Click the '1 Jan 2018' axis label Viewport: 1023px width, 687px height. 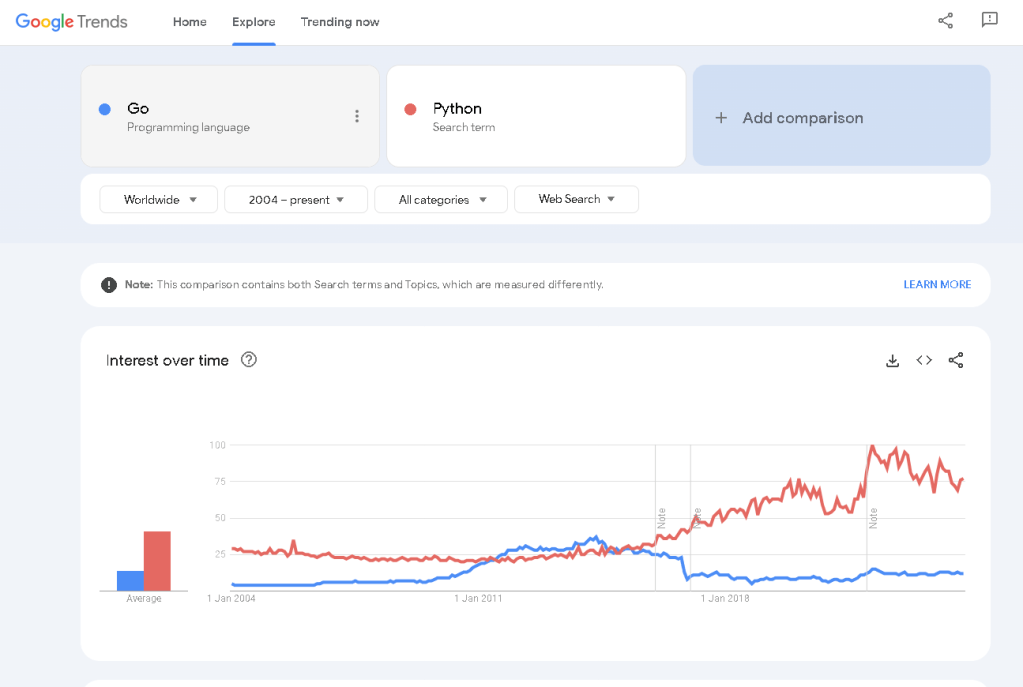(x=725, y=598)
